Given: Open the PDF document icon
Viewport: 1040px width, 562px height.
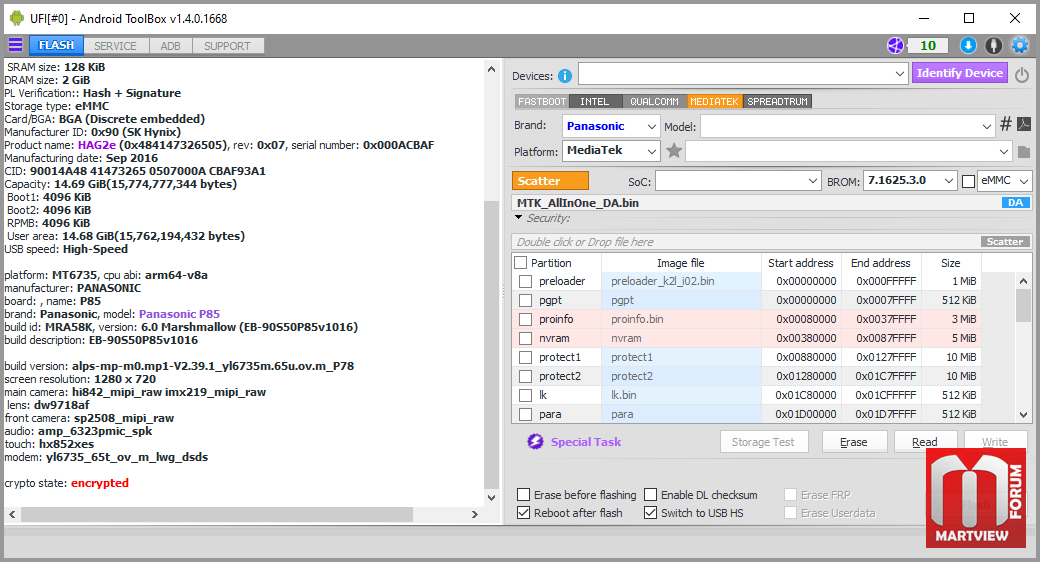Looking at the screenshot, I should [x=1024, y=124].
